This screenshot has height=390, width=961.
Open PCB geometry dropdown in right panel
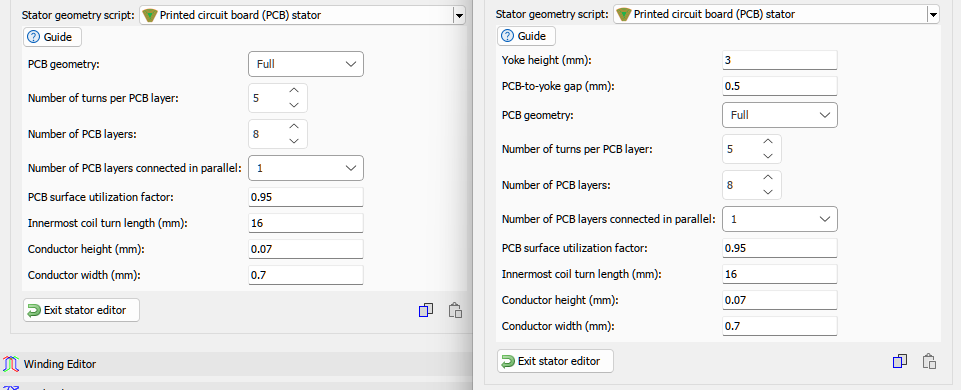pos(780,115)
